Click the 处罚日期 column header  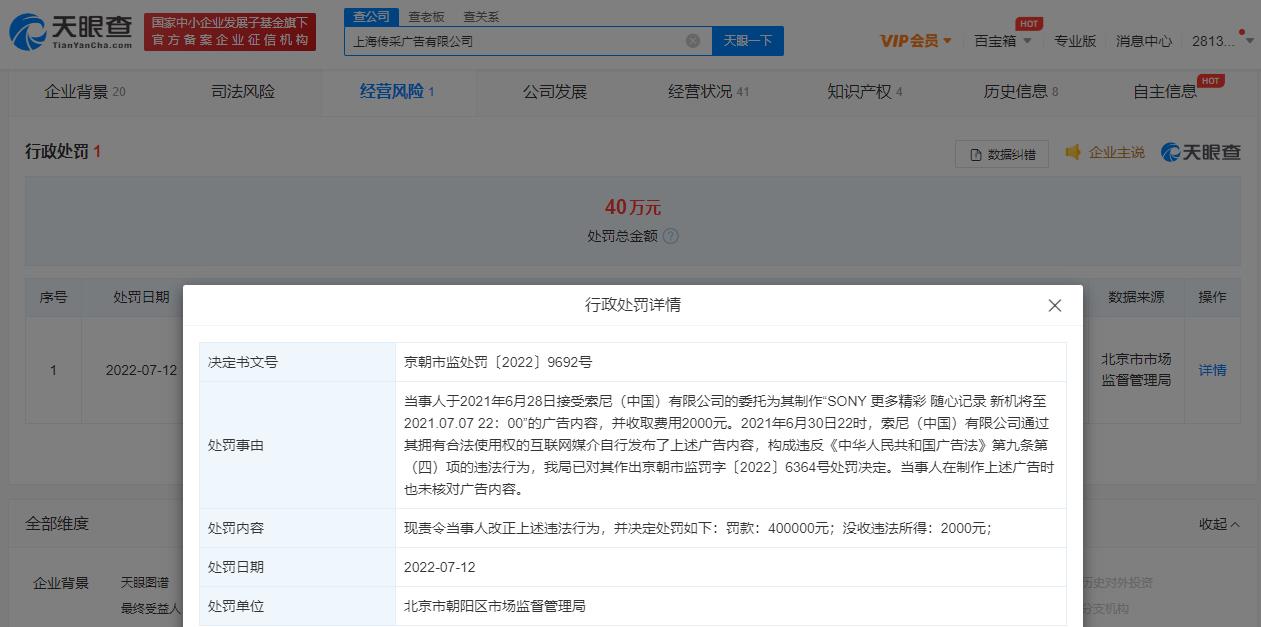click(x=141, y=297)
